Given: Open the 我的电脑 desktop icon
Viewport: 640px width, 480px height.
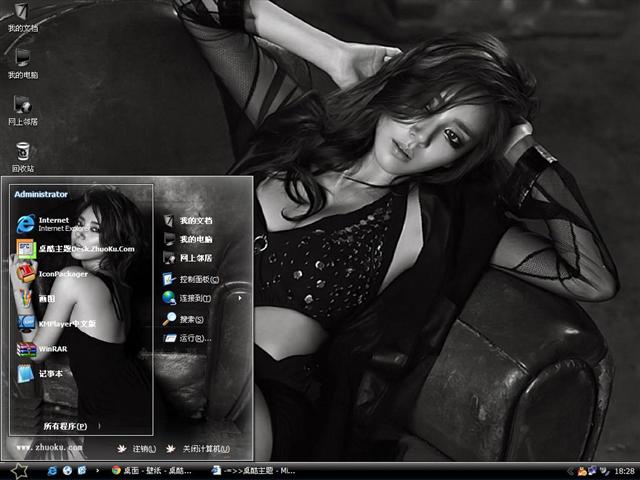Looking at the screenshot, I should 22,60.
